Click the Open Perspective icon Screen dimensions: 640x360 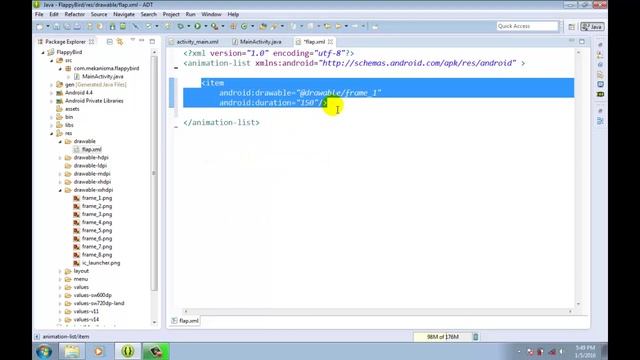571,27
